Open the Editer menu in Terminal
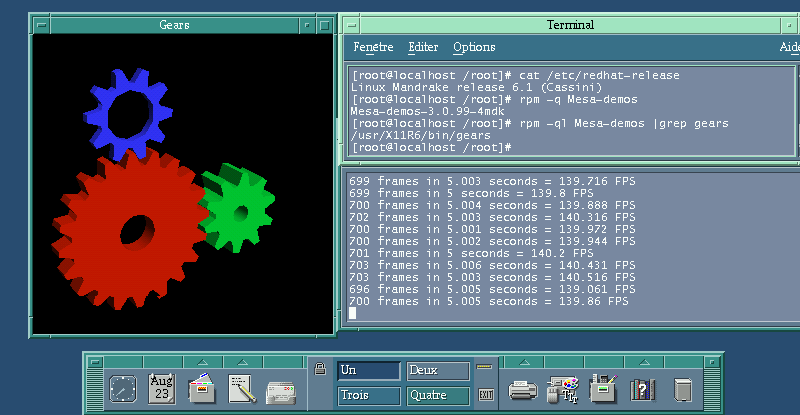The image size is (800, 415). pyautogui.click(x=423, y=47)
